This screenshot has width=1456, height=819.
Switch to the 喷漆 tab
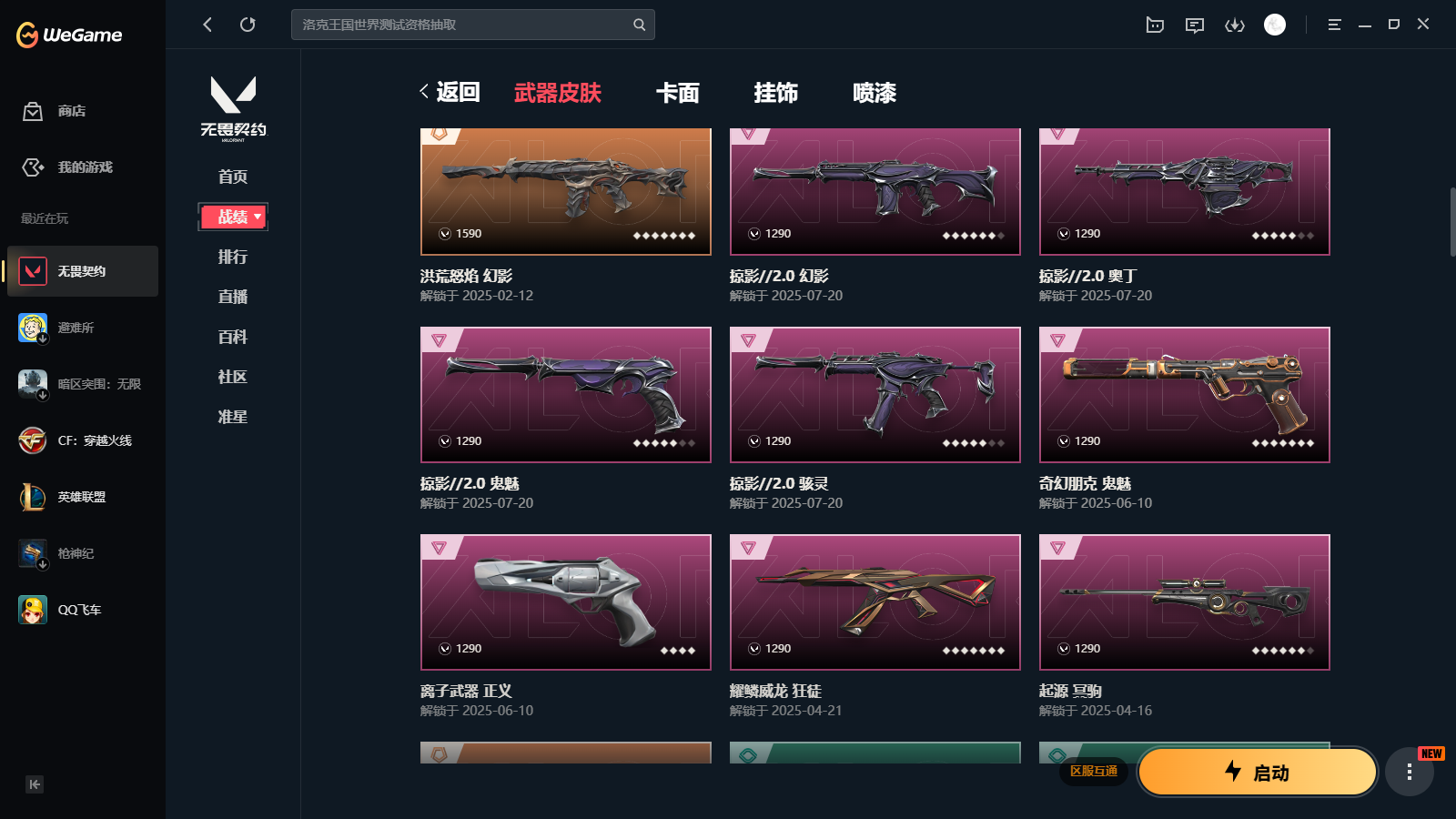click(x=875, y=93)
